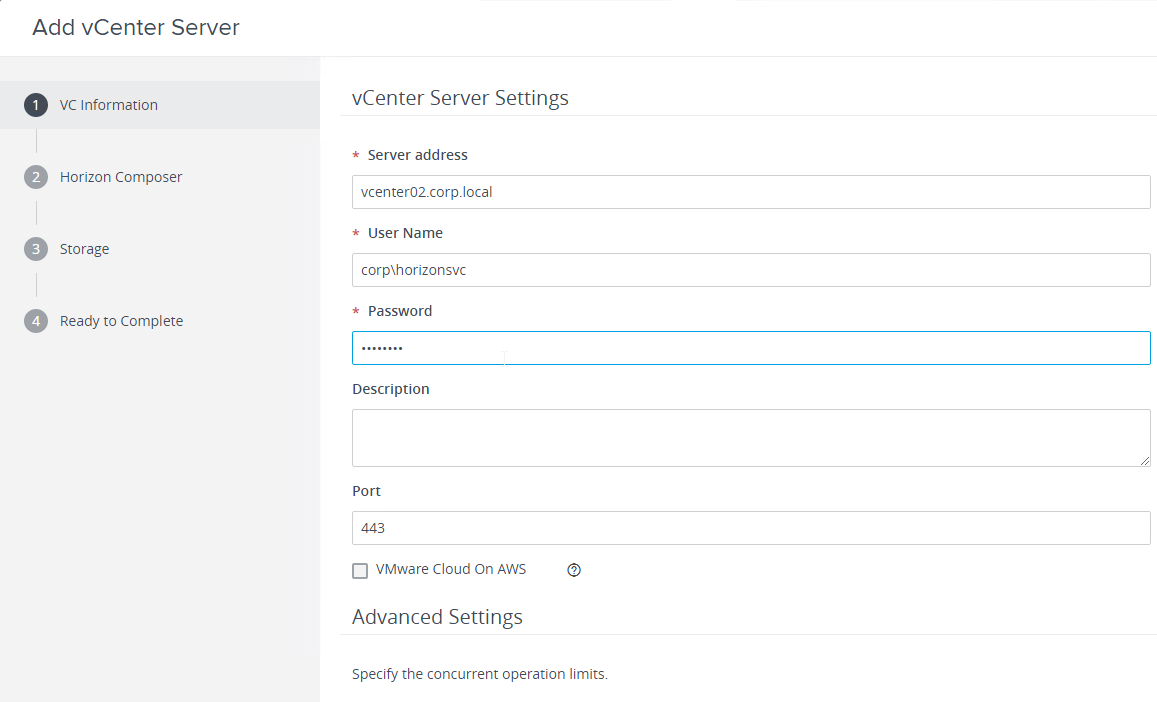Select step 2 number badge for Horizon Composer
1157x702 pixels.
tap(35, 177)
